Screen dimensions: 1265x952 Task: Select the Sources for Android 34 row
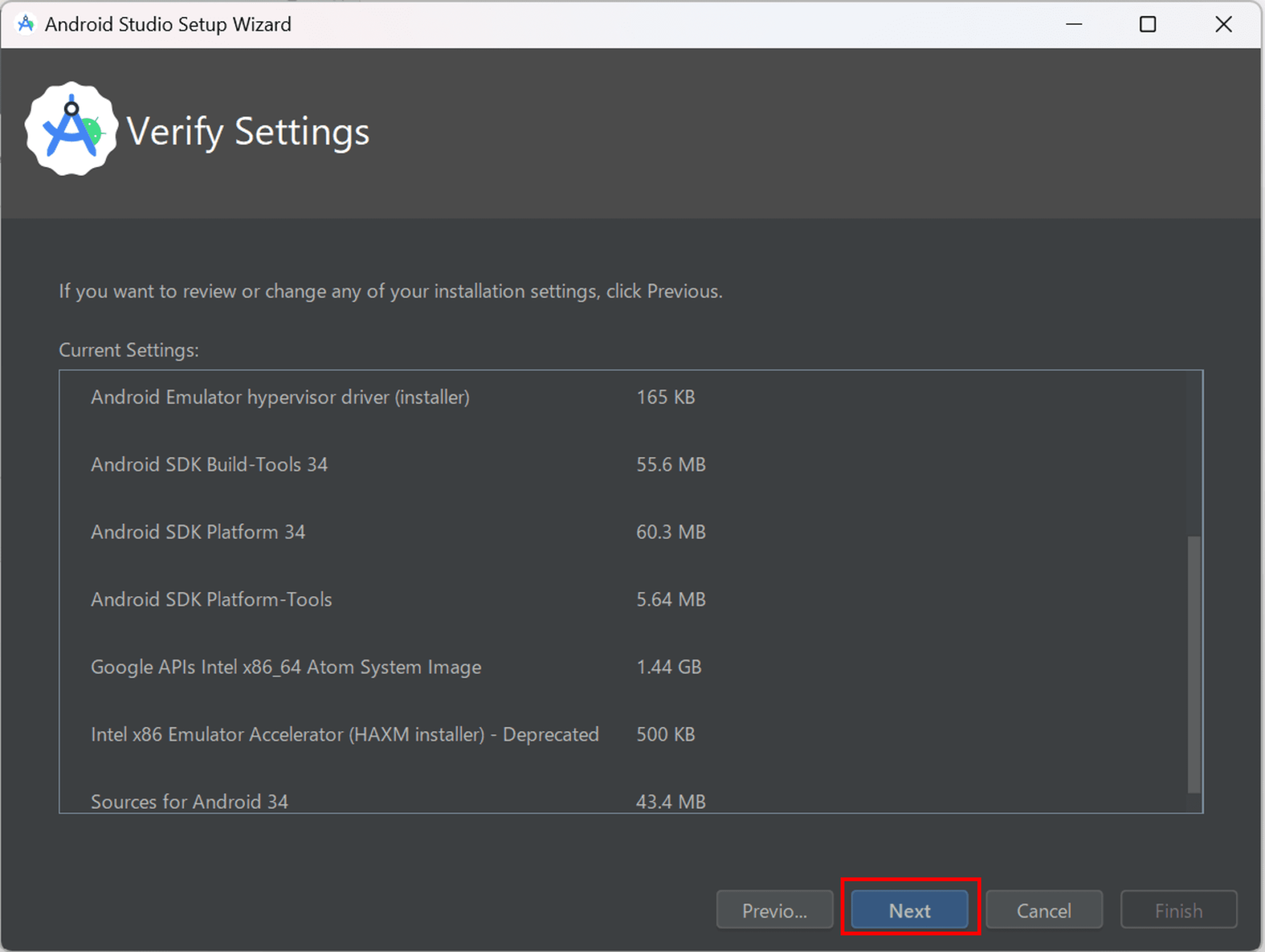189,801
